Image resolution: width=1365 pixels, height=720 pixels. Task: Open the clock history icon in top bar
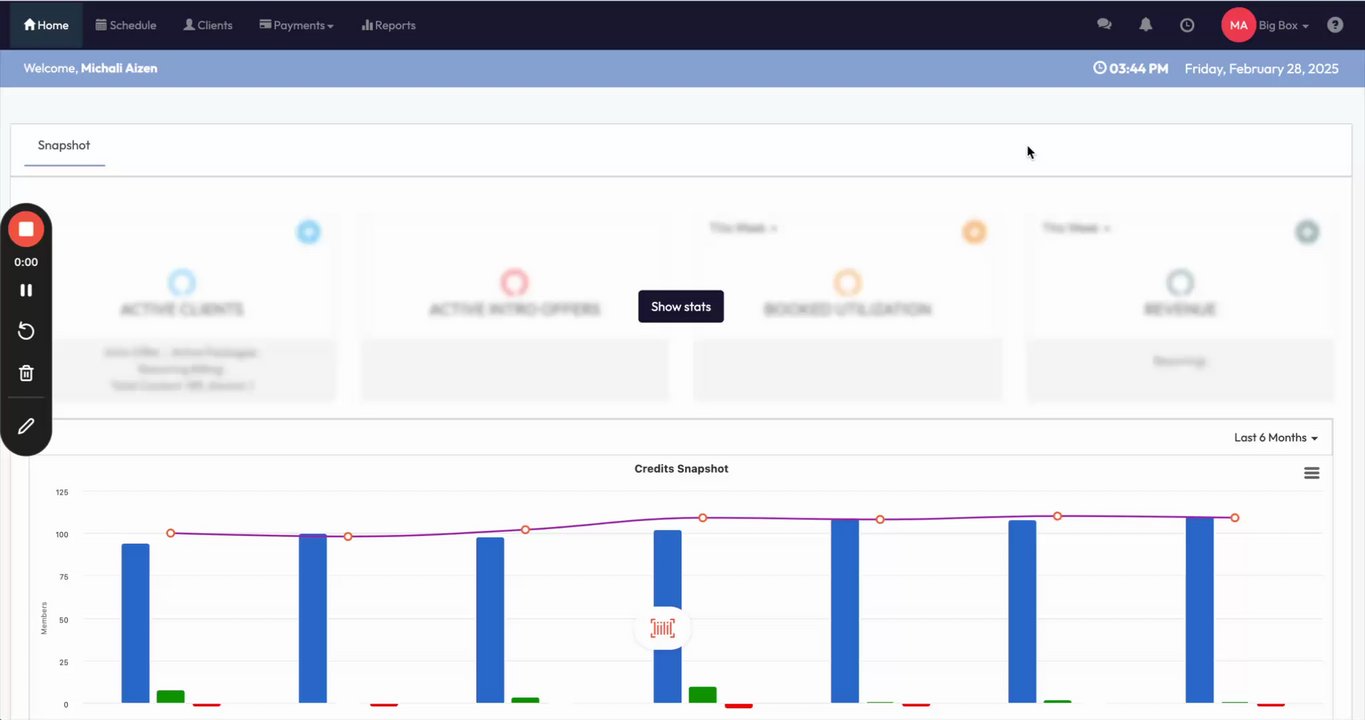point(1187,25)
